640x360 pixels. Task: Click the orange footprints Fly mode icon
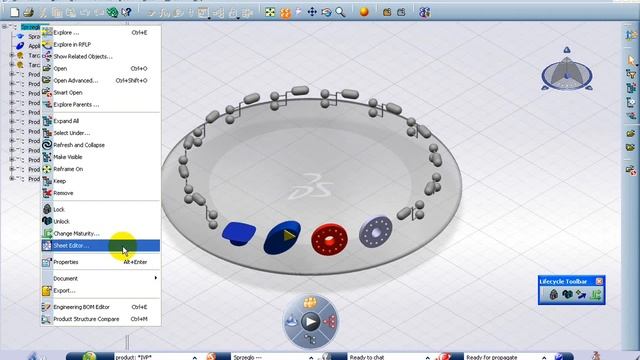285,13
